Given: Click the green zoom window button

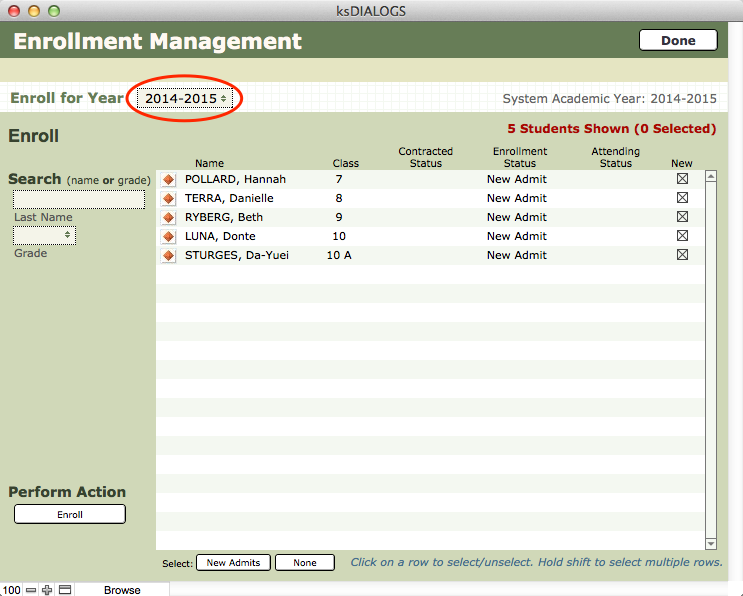Looking at the screenshot, I should pyautogui.click(x=54, y=10).
